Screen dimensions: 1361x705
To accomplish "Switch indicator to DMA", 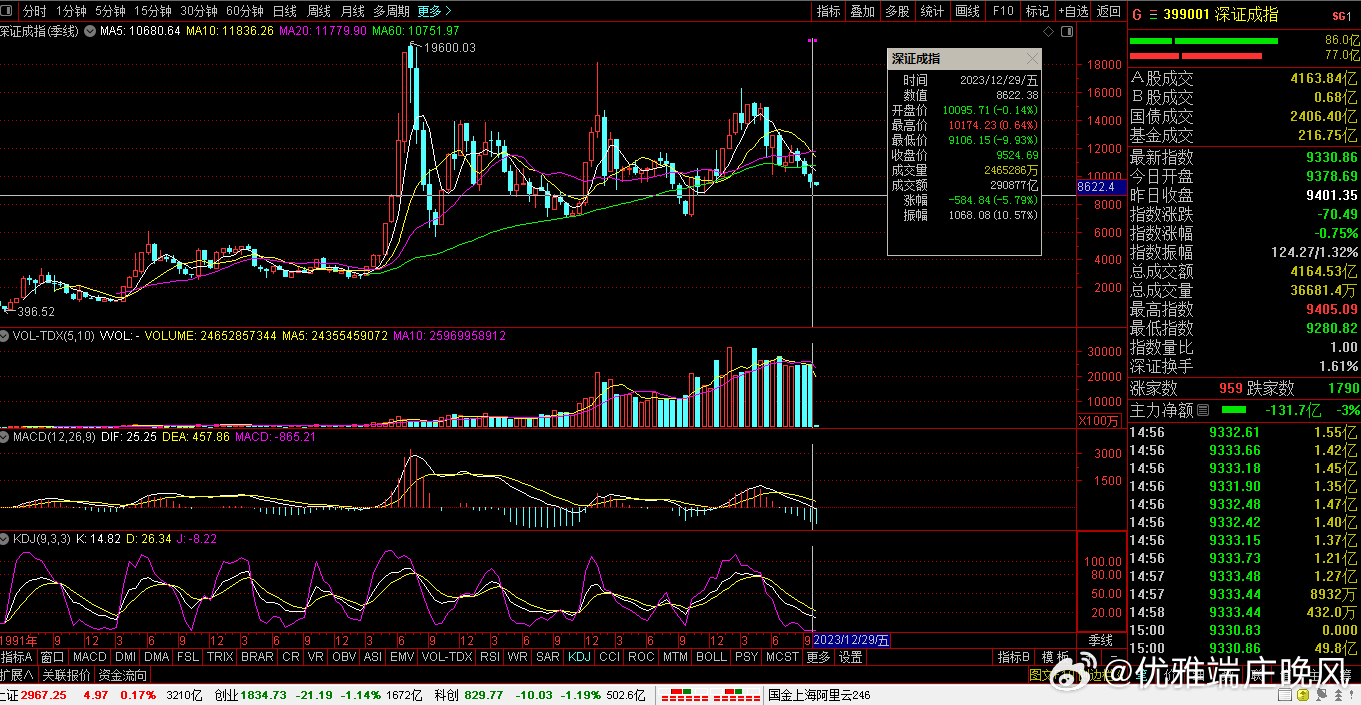I will pyautogui.click(x=157, y=657).
